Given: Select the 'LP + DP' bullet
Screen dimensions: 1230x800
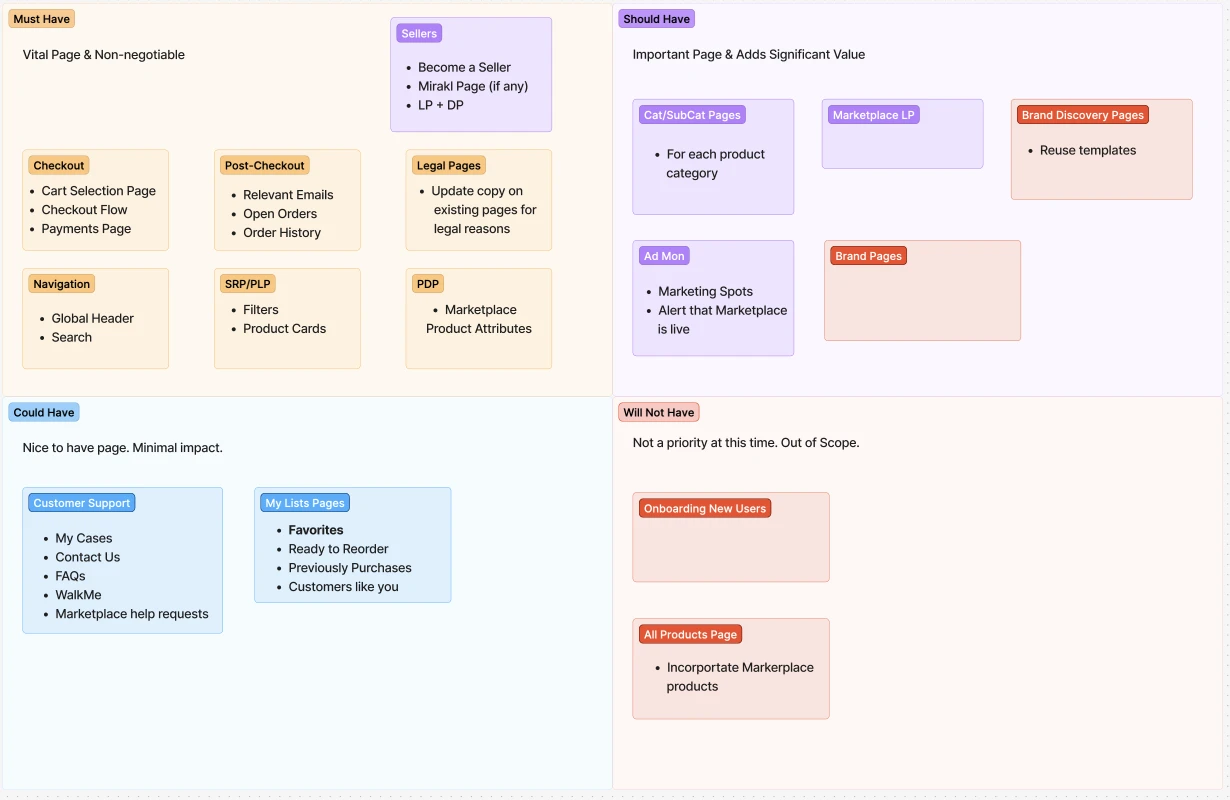Looking at the screenshot, I should [x=441, y=105].
